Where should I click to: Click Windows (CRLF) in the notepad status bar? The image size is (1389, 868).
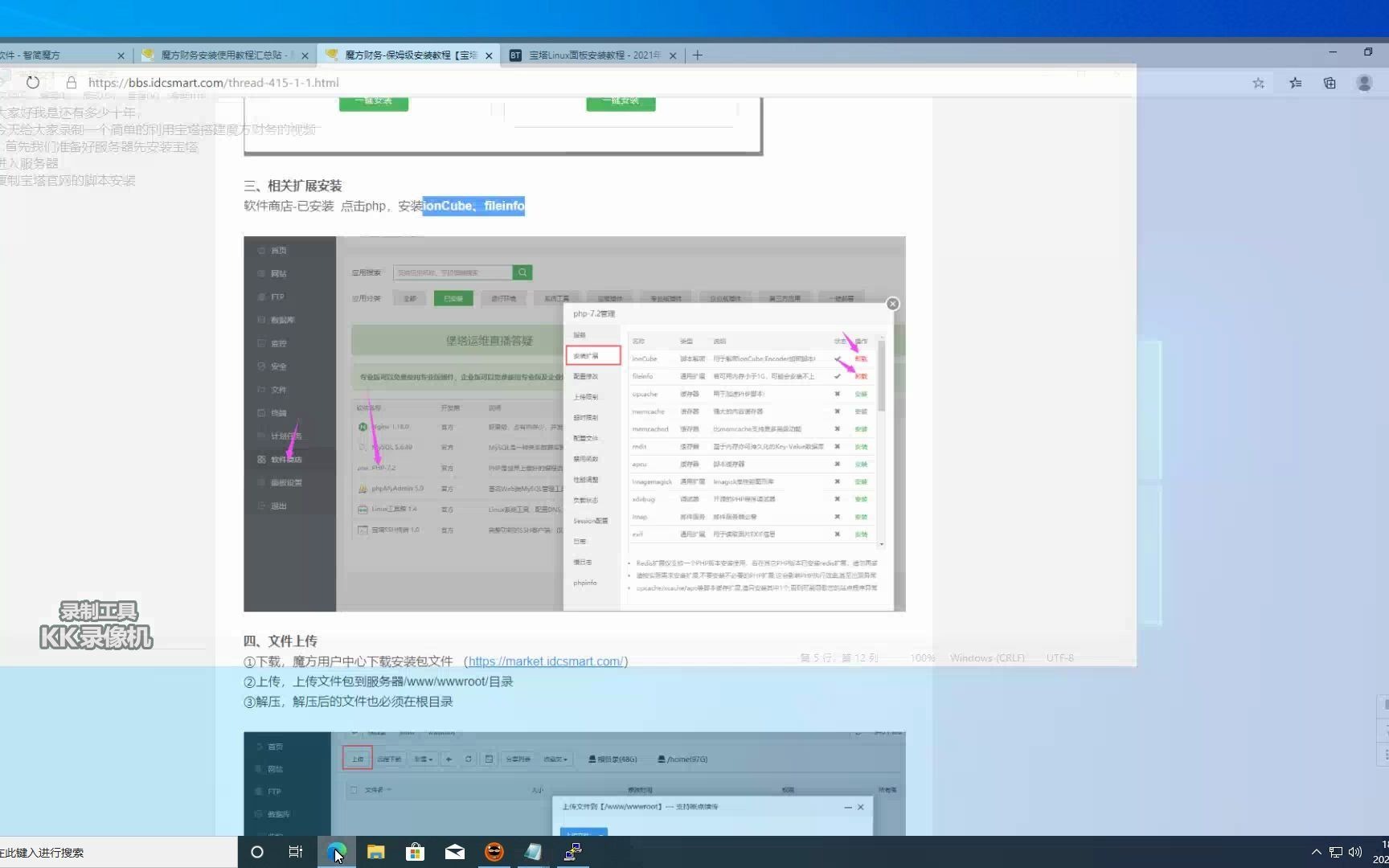(x=987, y=657)
